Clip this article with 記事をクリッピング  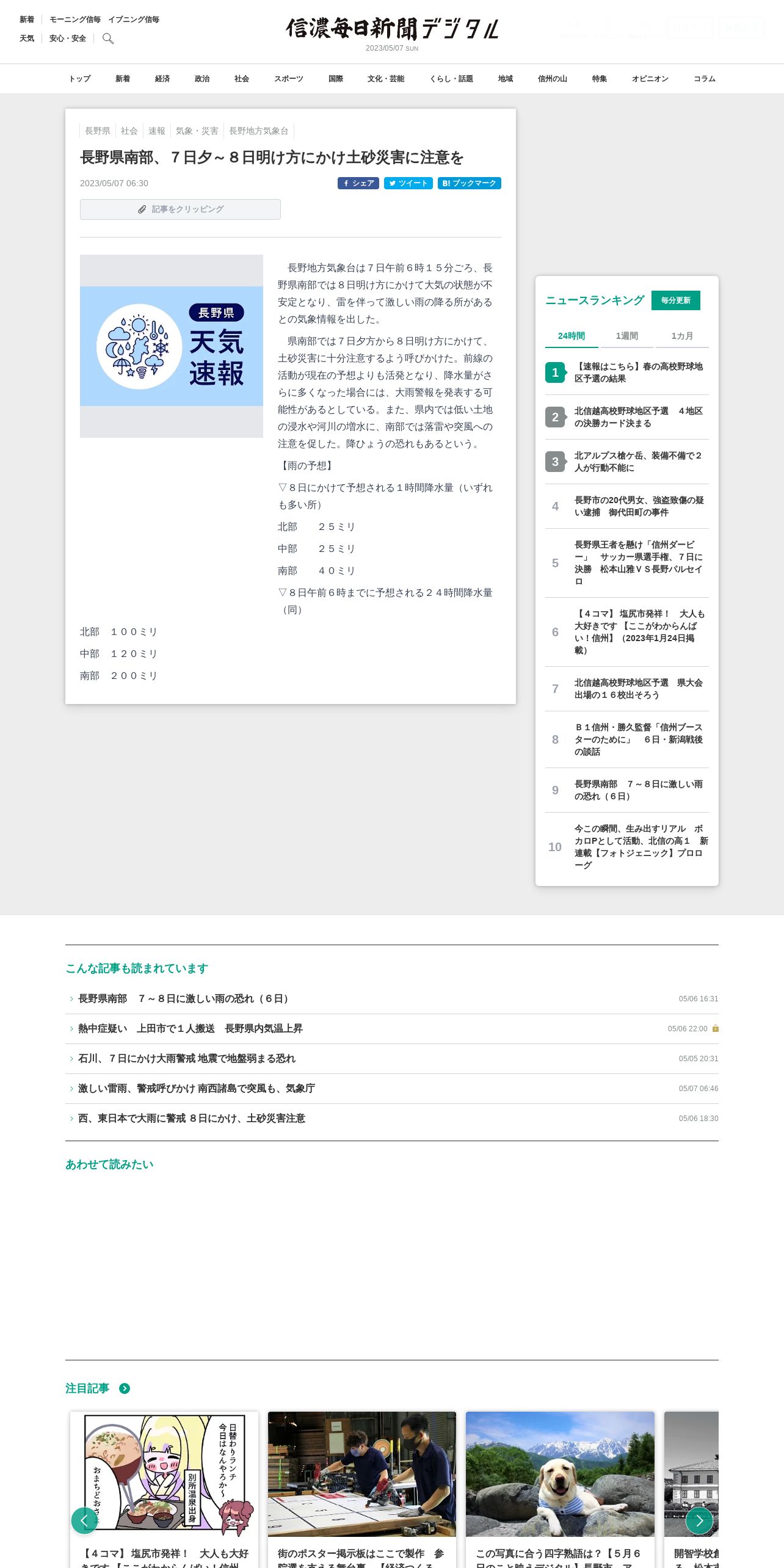pos(180,209)
